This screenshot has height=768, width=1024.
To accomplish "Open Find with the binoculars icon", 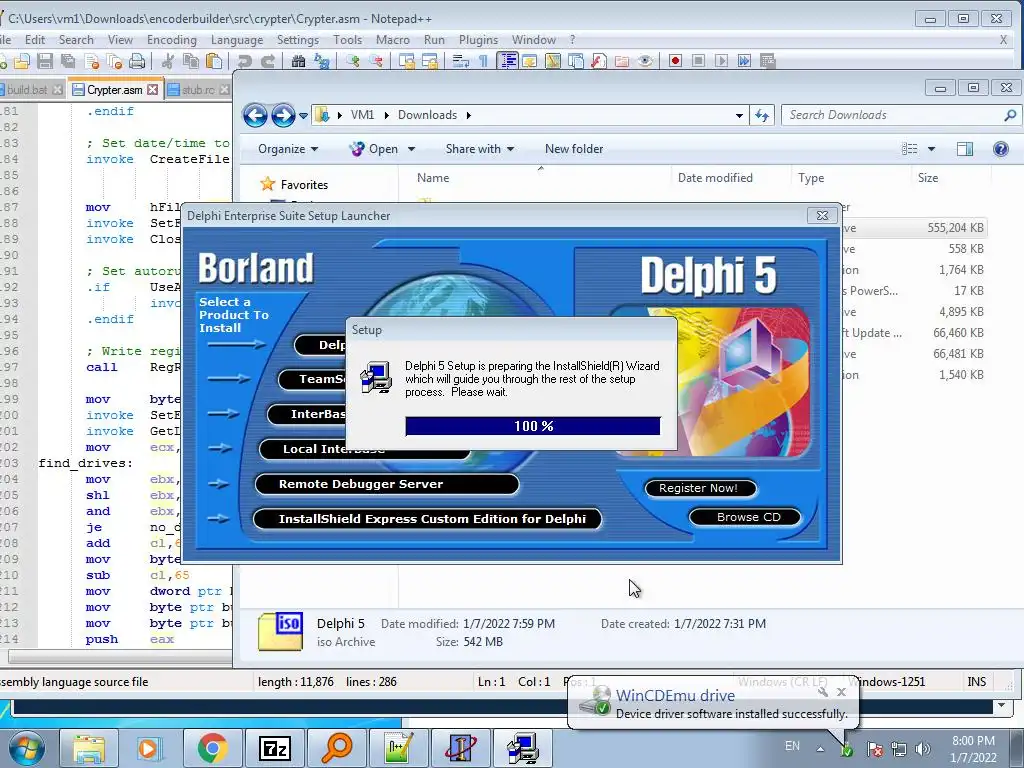I will pyautogui.click(x=298, y=61).
